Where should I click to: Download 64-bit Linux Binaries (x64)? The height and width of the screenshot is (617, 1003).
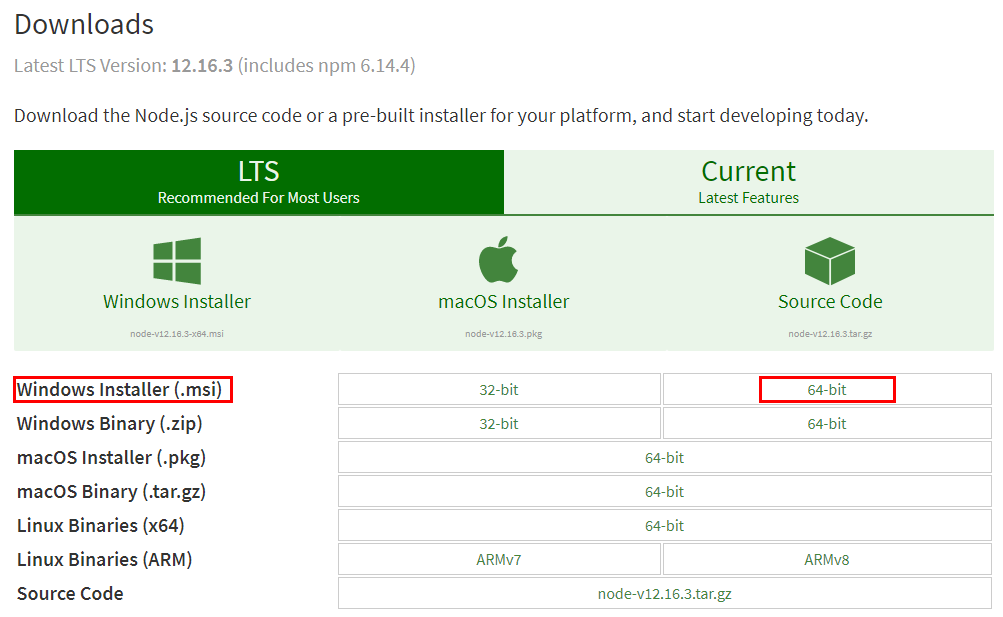point(665,525)
